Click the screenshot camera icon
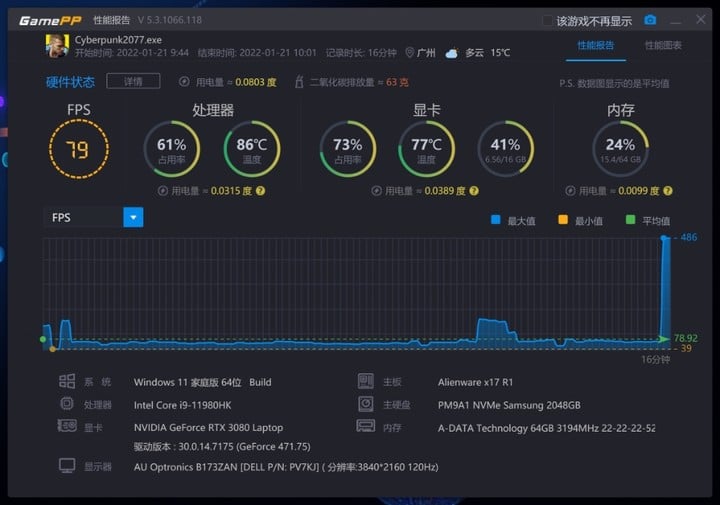Image resolution: width=720 pixels, height=505 pixels. [650, 20]
